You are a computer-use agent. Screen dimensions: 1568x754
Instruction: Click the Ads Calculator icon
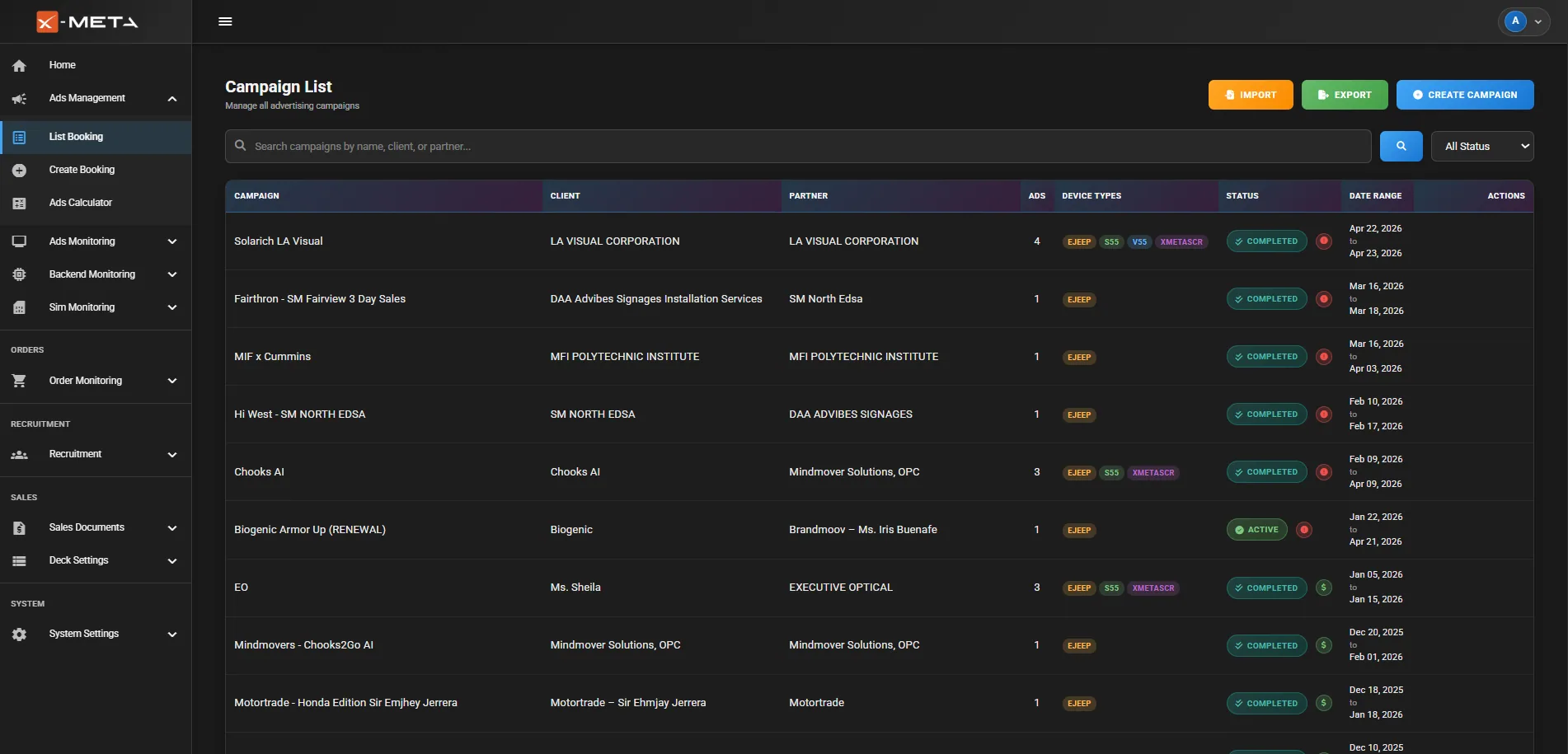coord(20,203)
